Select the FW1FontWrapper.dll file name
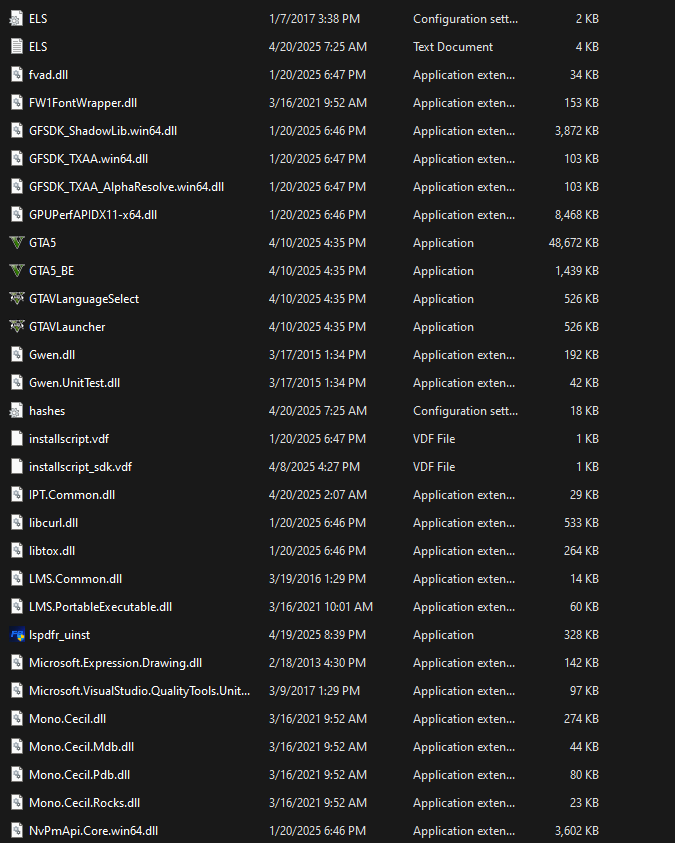 tap(83, 103)
